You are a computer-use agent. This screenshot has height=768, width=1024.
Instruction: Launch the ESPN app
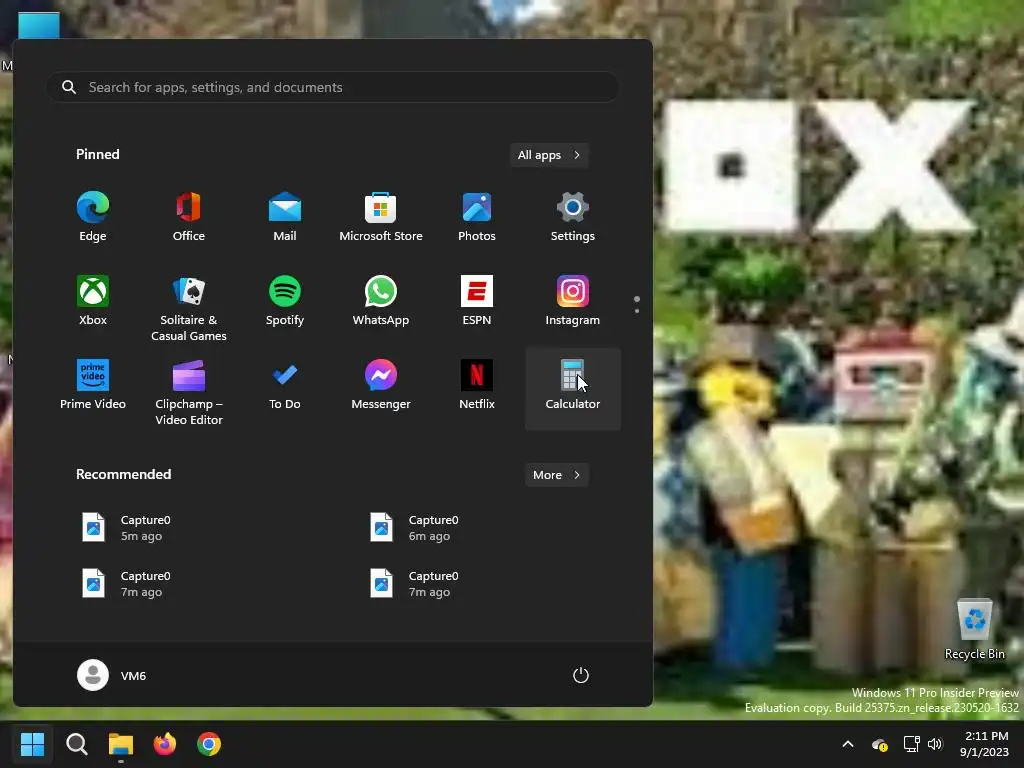477,300
